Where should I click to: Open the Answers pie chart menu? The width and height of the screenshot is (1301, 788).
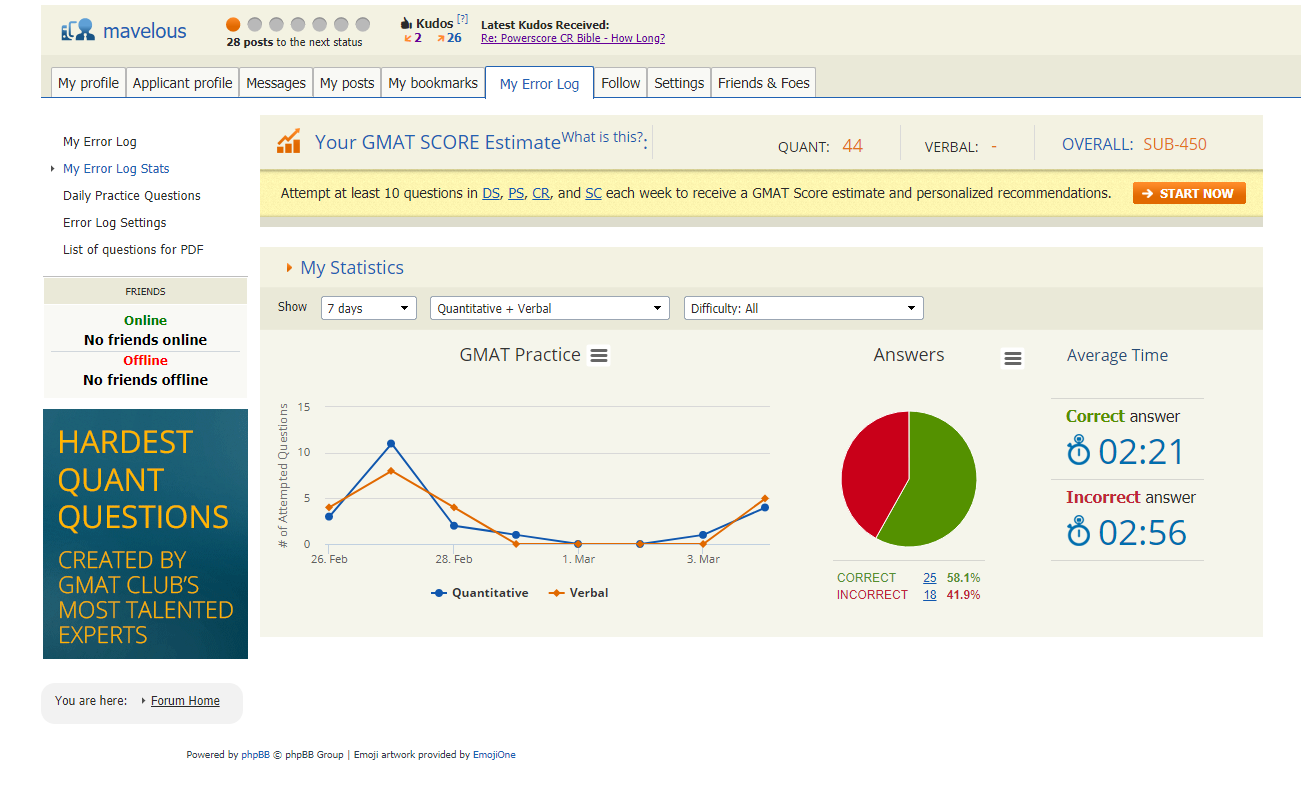[x=1013, y=357]
